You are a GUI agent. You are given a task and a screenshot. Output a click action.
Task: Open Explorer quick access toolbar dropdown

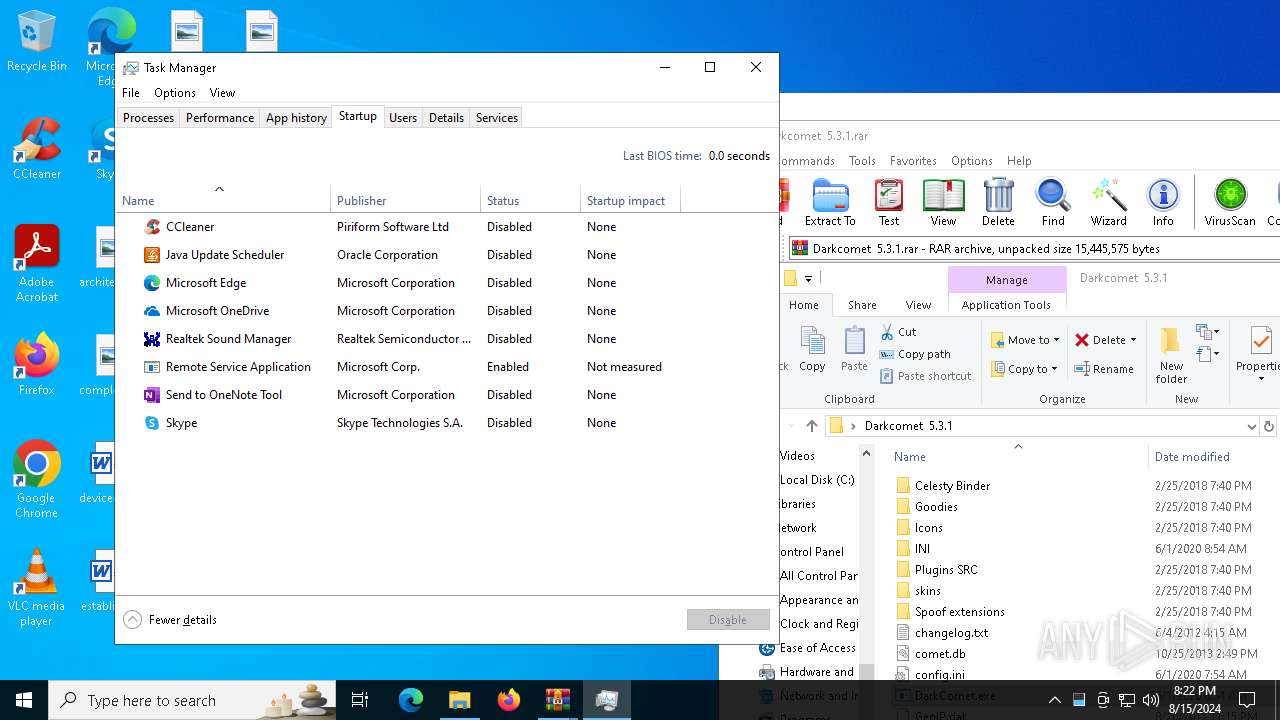[808, 279]
